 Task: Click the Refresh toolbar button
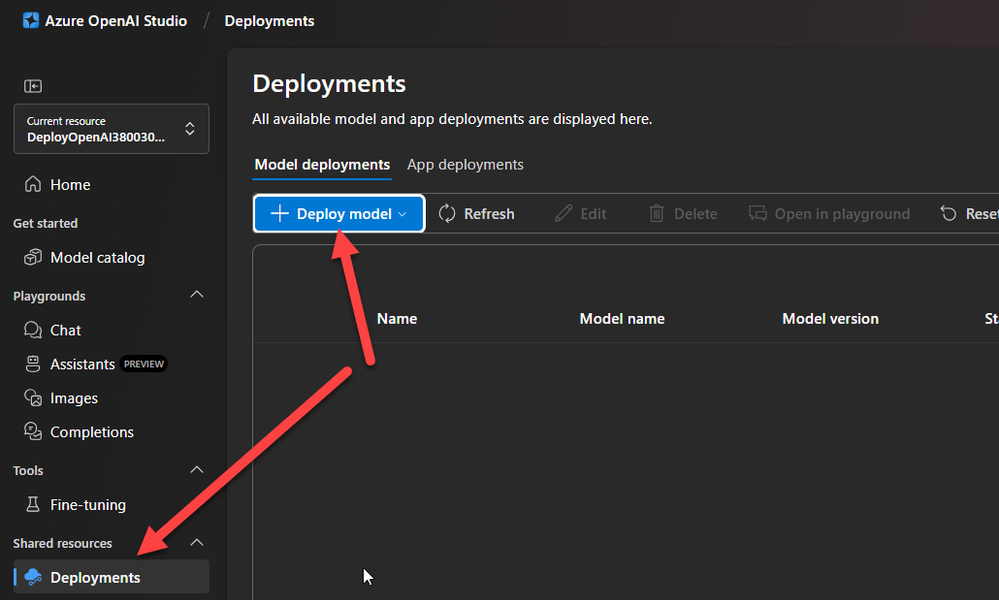(x=477, y=213)
